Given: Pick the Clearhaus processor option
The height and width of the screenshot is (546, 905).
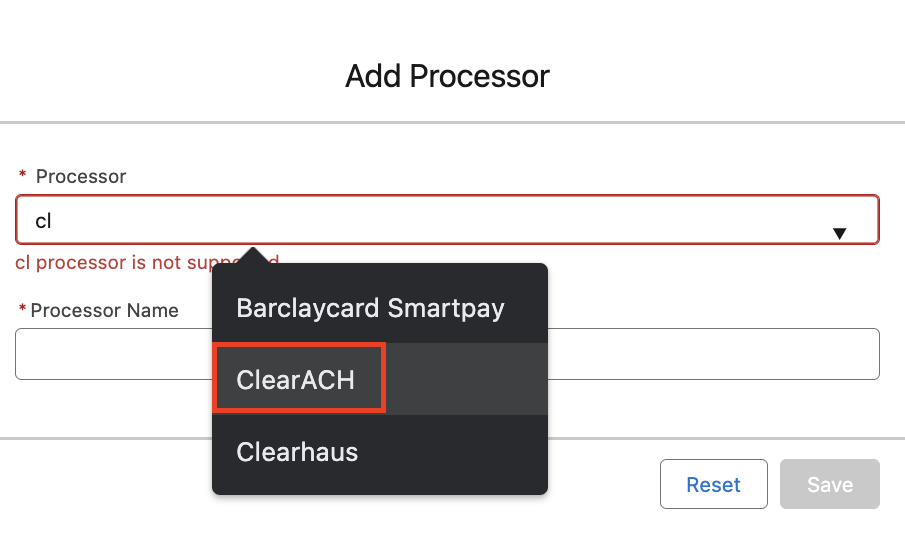Looking at the screenshot, I should (x=297, y=451).
